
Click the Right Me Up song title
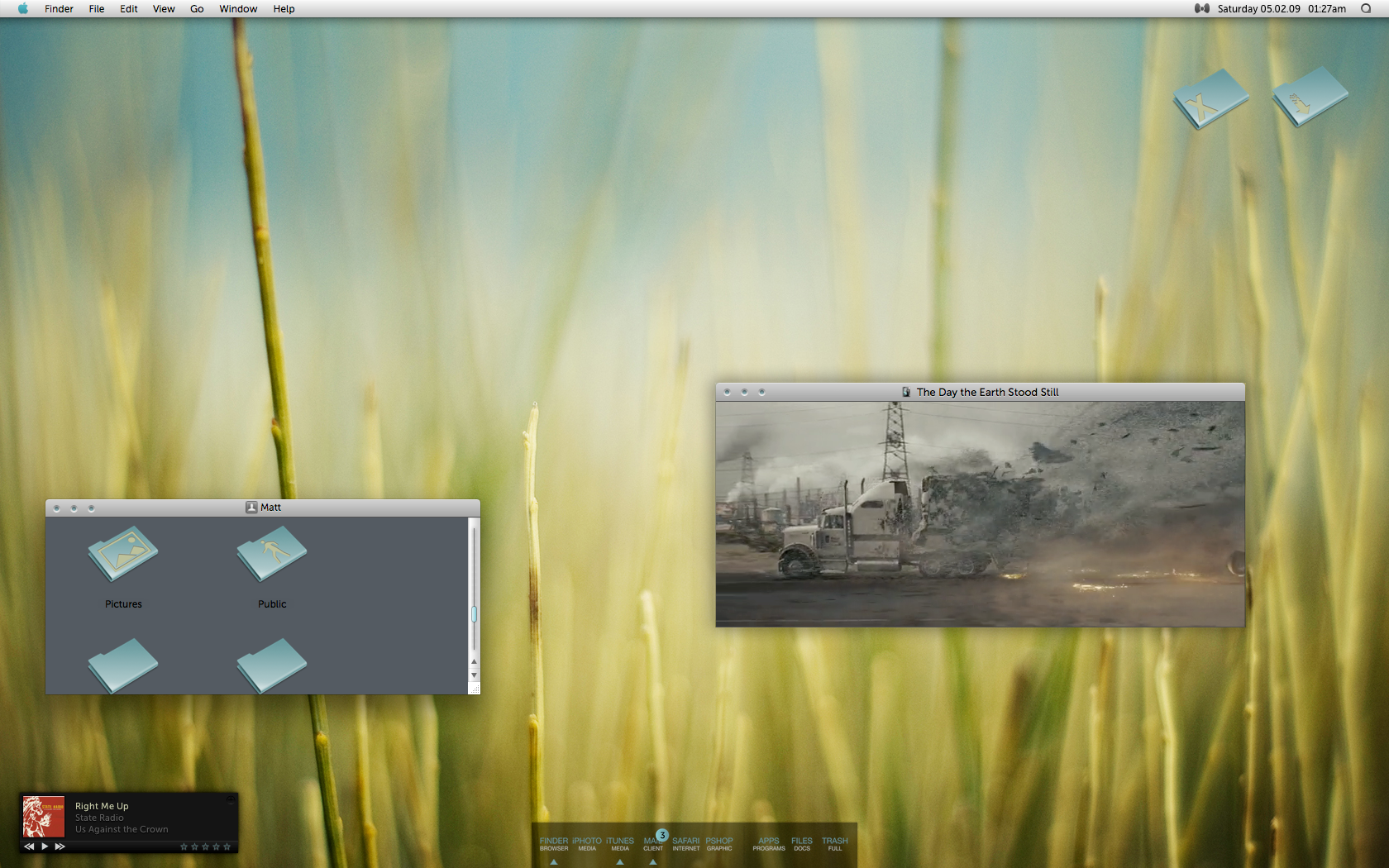tap(102, 806)
